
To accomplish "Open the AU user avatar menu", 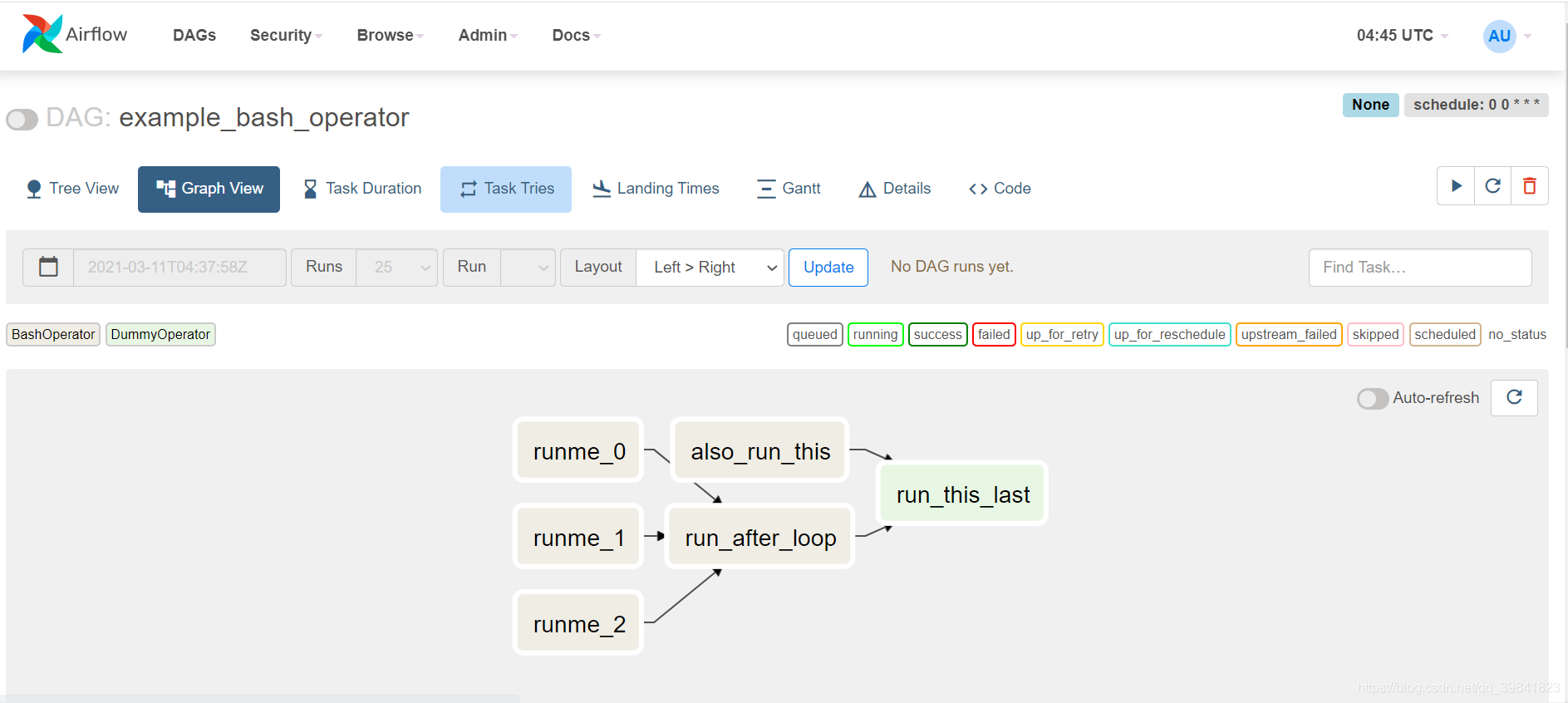I will tap(1499, 36).
